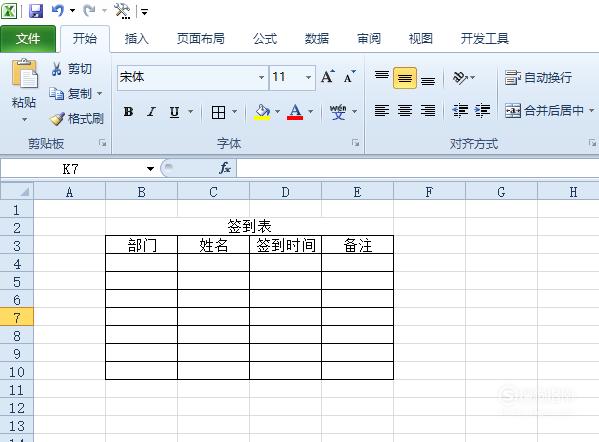This screenshot has width=599, height=442.
Task: Click the Format Painter brush
Action: coord(76,118)
